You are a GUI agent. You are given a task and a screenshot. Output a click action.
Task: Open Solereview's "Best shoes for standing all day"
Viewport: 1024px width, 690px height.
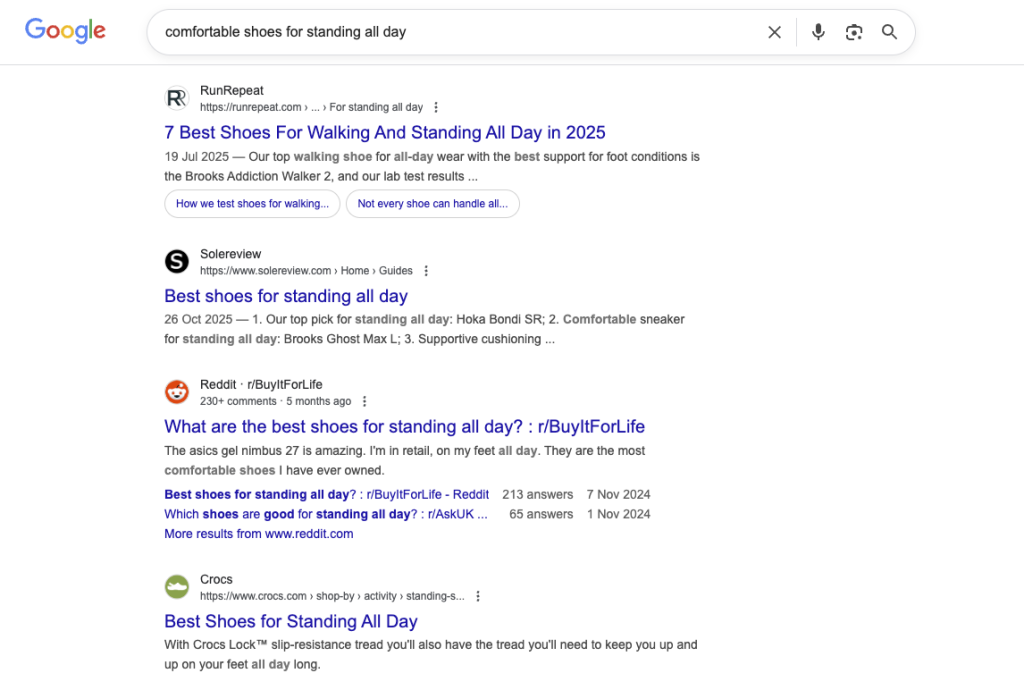click(x=286, y=296)
